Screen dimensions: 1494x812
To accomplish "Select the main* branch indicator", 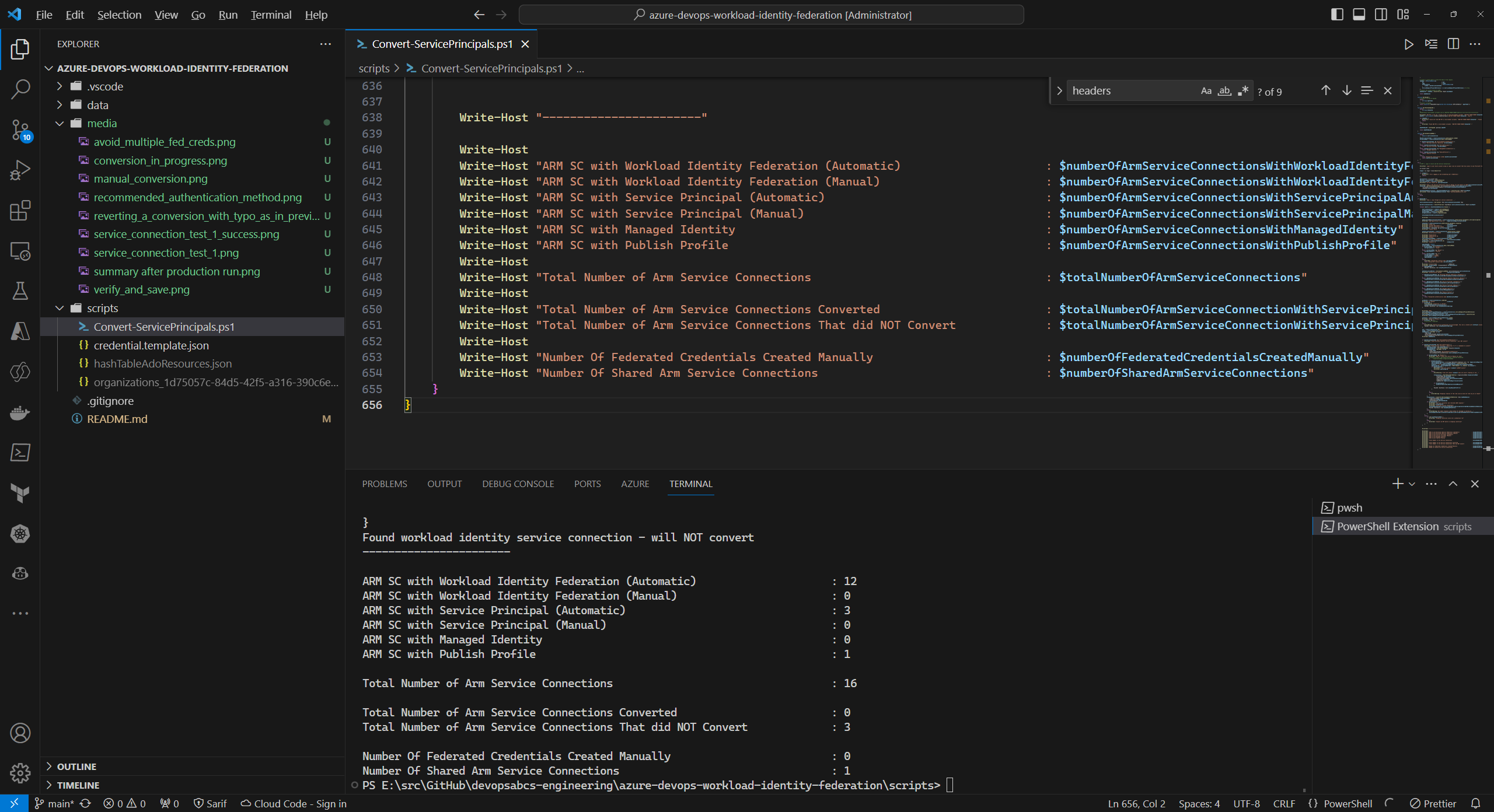I will coord(55,803).
